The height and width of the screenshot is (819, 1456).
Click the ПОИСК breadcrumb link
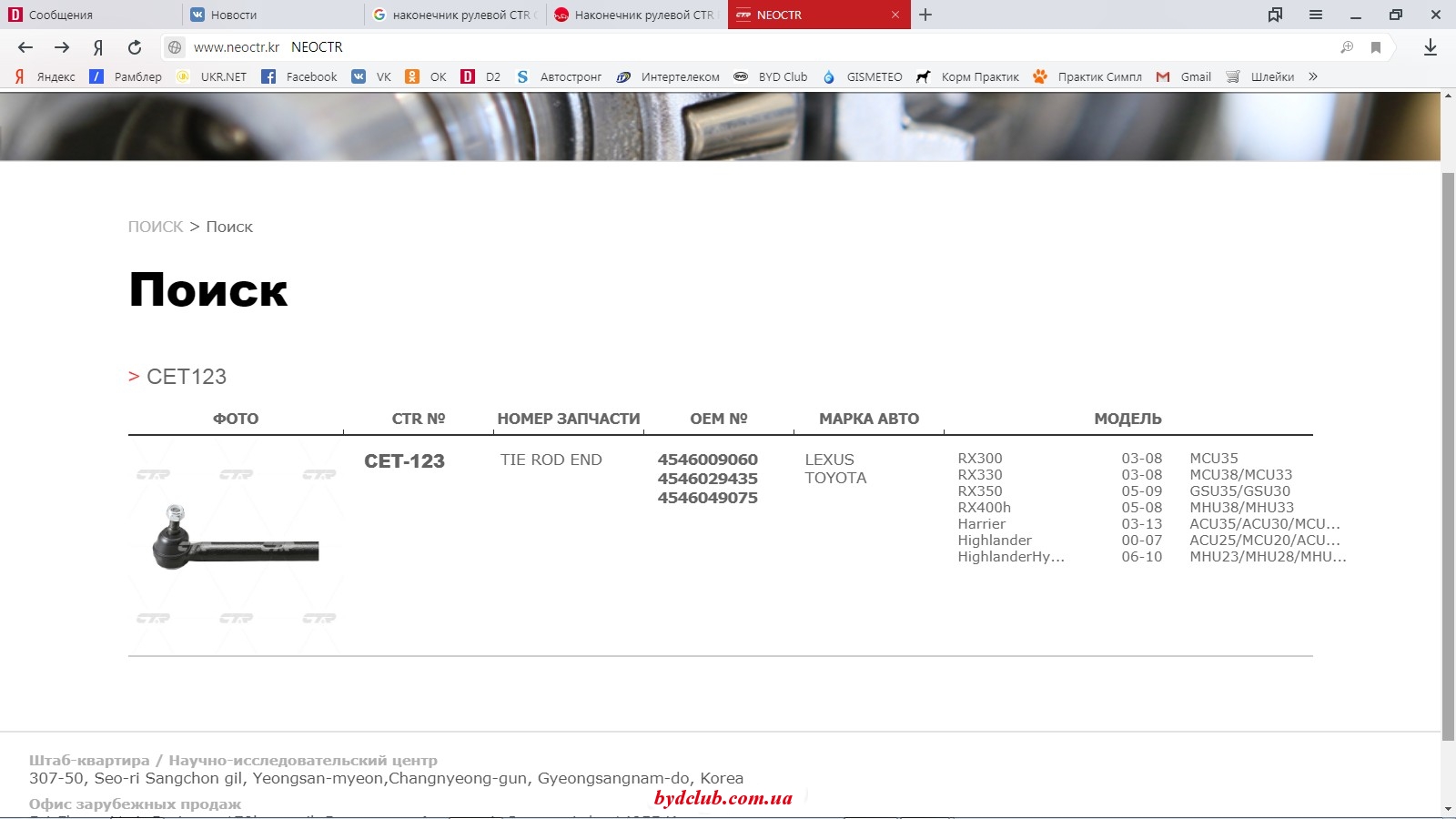click(x=156, y=227)
